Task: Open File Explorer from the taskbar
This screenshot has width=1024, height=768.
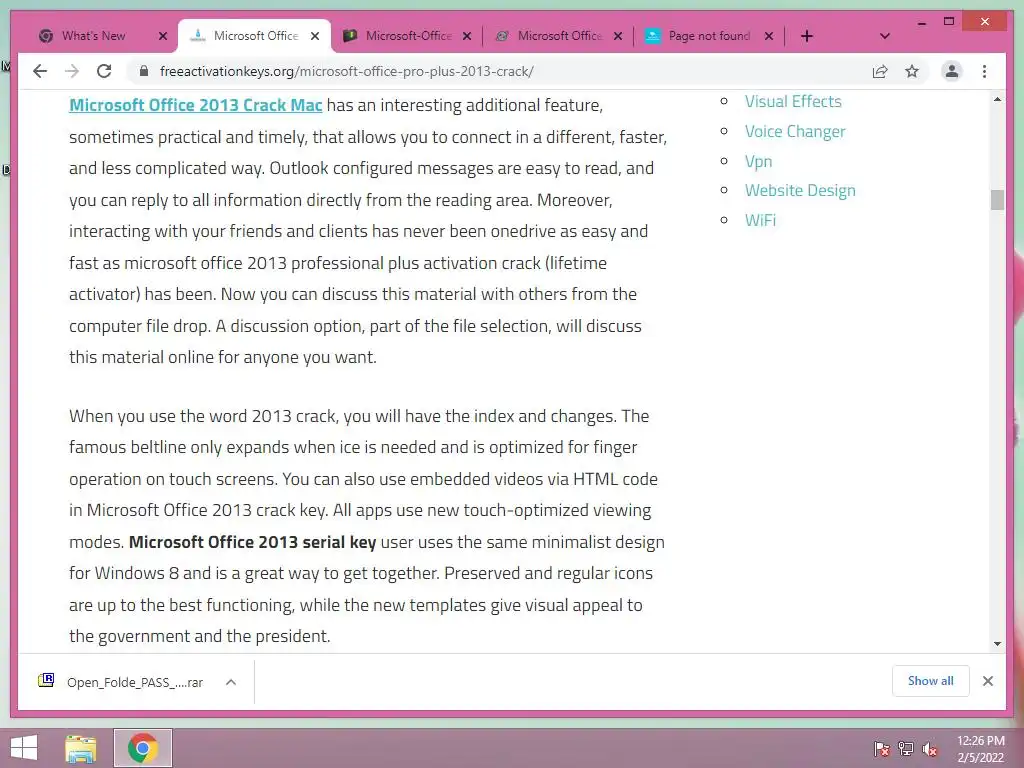Action: click(x=80, y=748)
